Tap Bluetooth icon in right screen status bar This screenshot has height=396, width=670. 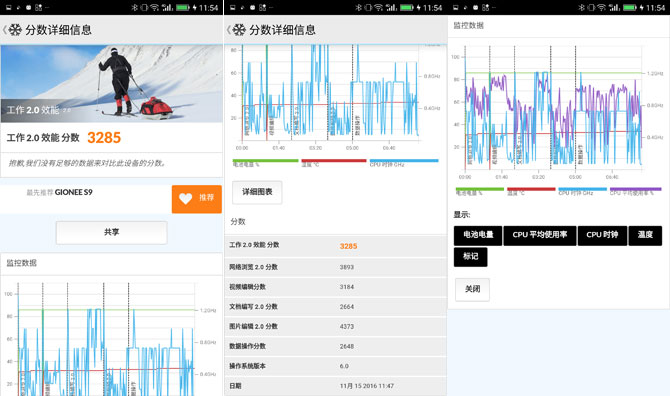[582, 7]
